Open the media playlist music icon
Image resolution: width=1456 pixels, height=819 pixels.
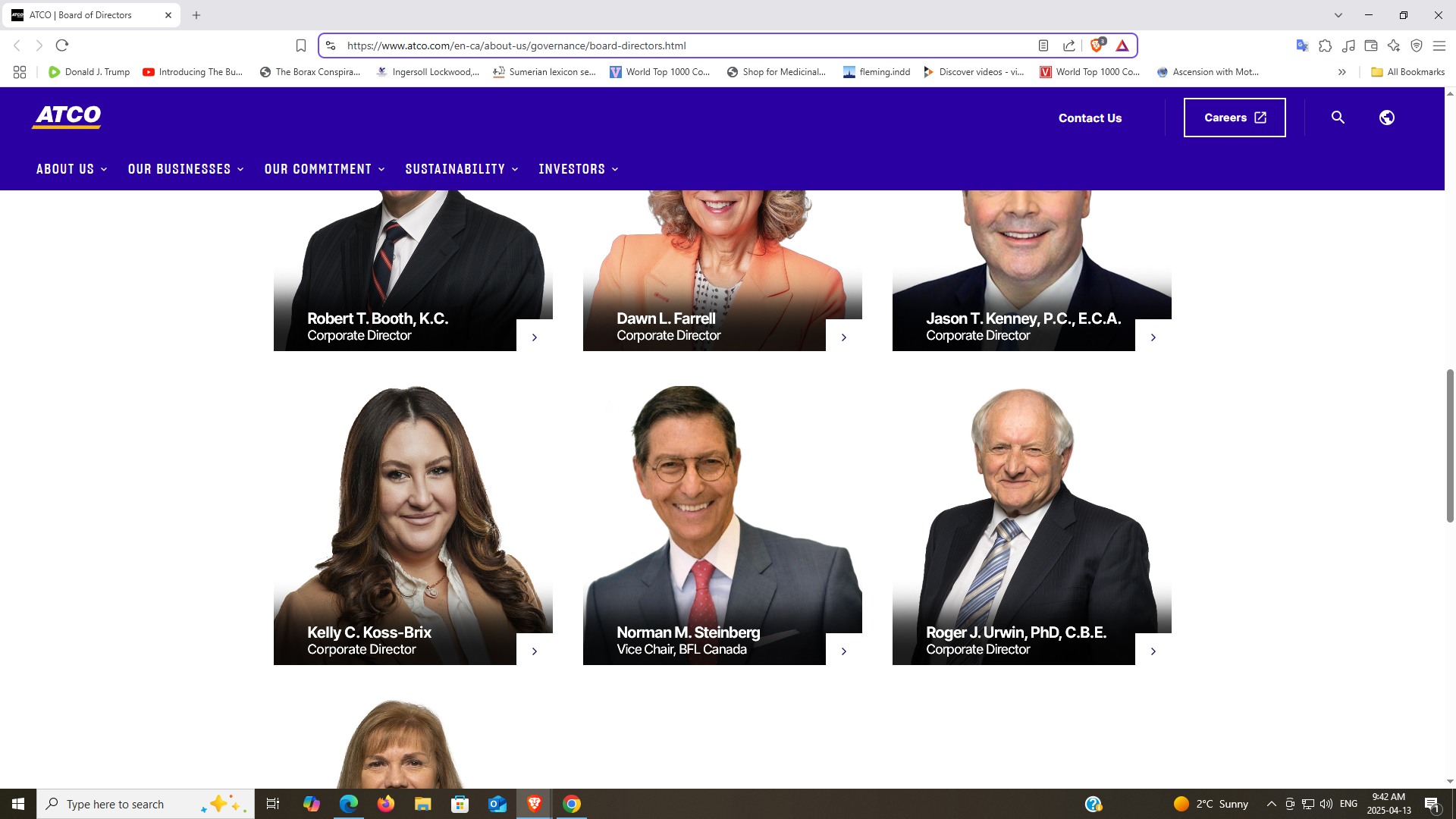pos(1348,45)
